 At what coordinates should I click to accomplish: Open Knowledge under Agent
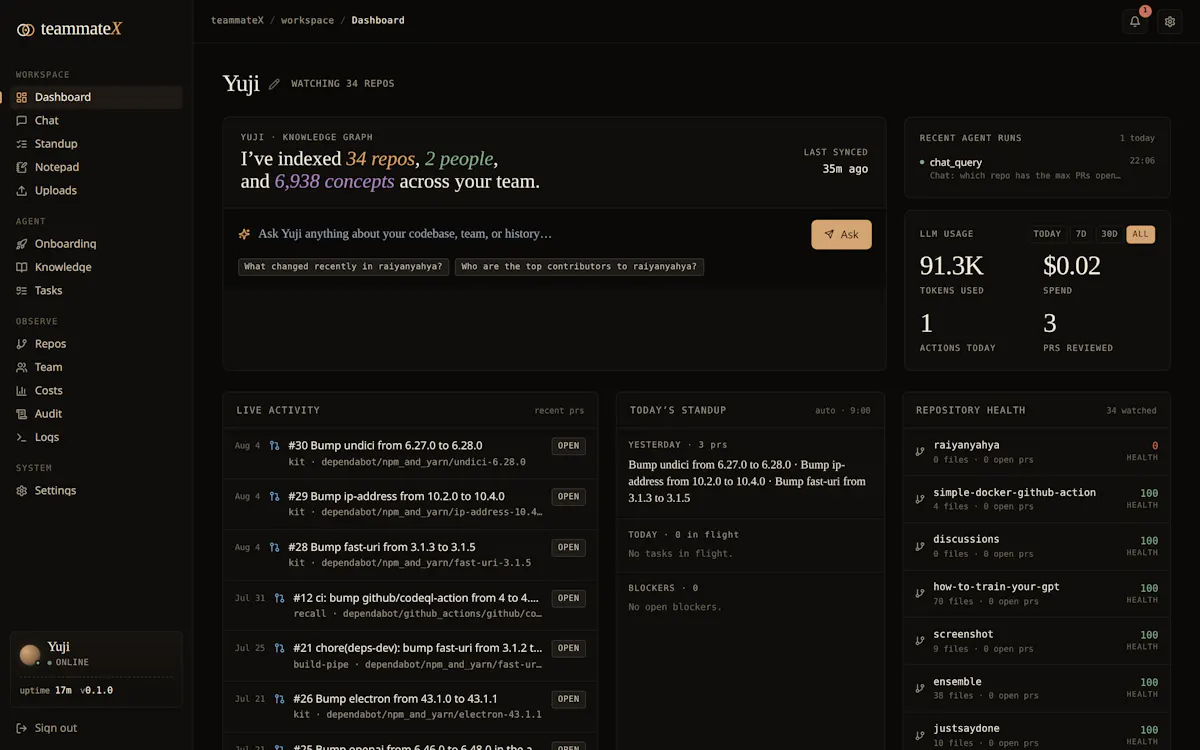pyautogui.click(x=96, y=267)
